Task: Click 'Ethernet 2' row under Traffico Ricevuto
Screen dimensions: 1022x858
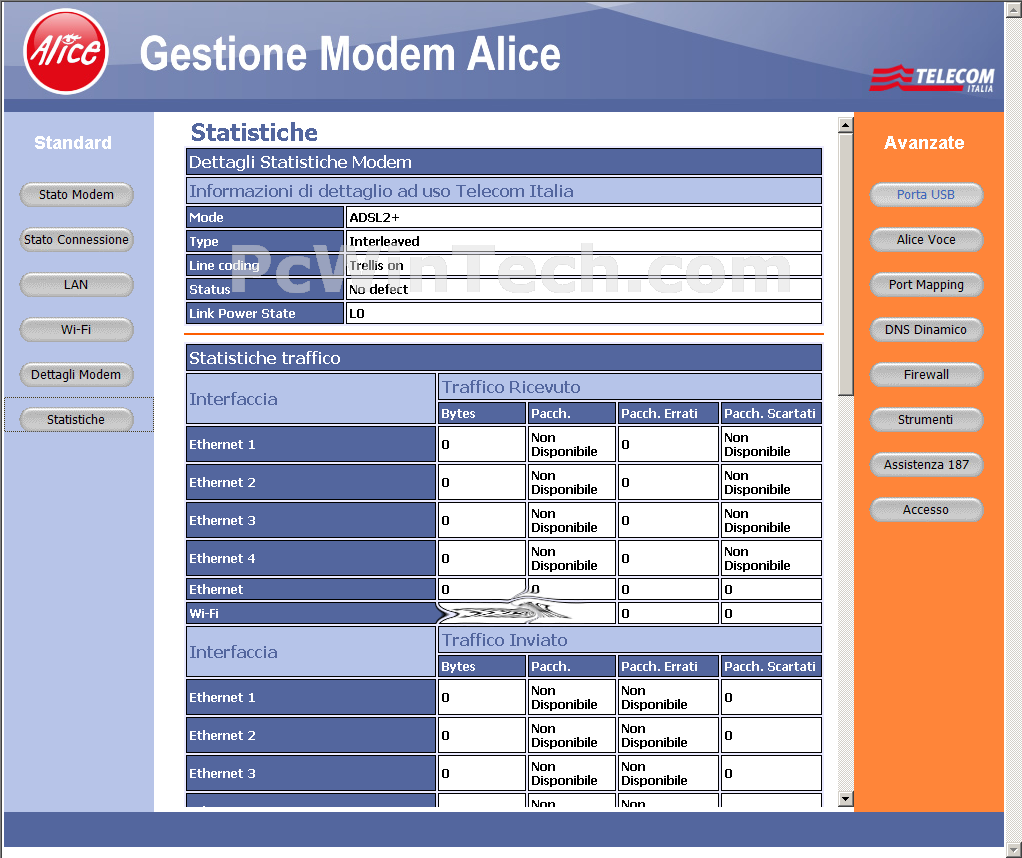Action: click(x=311, y=482)
